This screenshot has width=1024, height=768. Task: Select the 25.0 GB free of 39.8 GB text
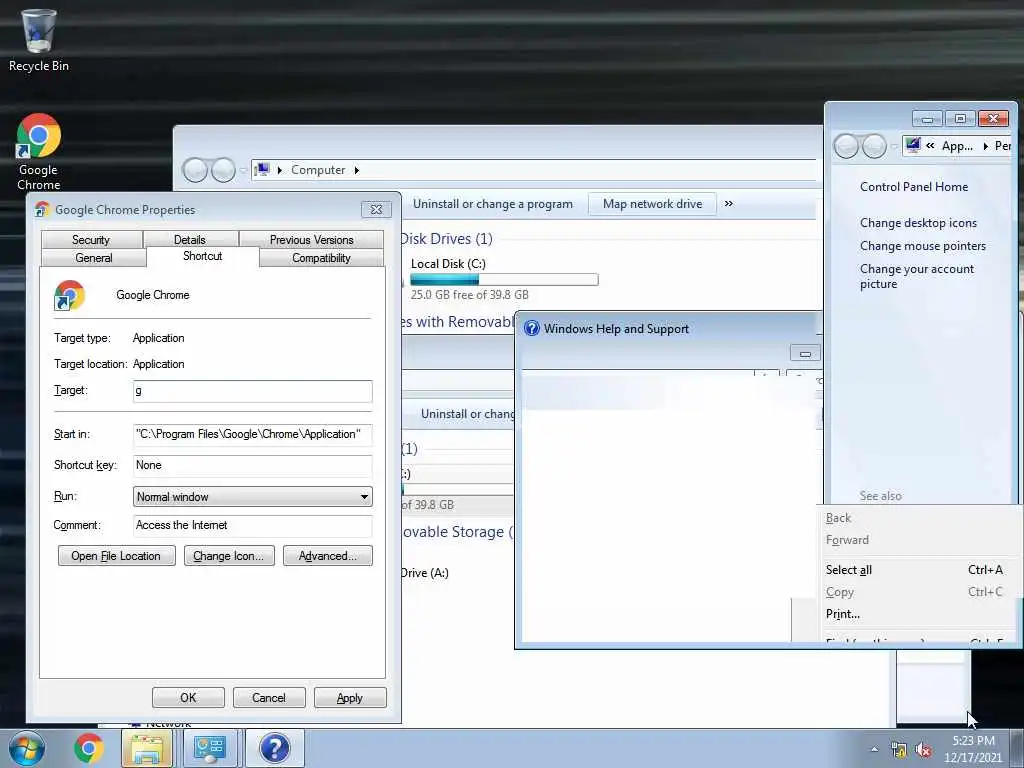[x=470, y=295]
